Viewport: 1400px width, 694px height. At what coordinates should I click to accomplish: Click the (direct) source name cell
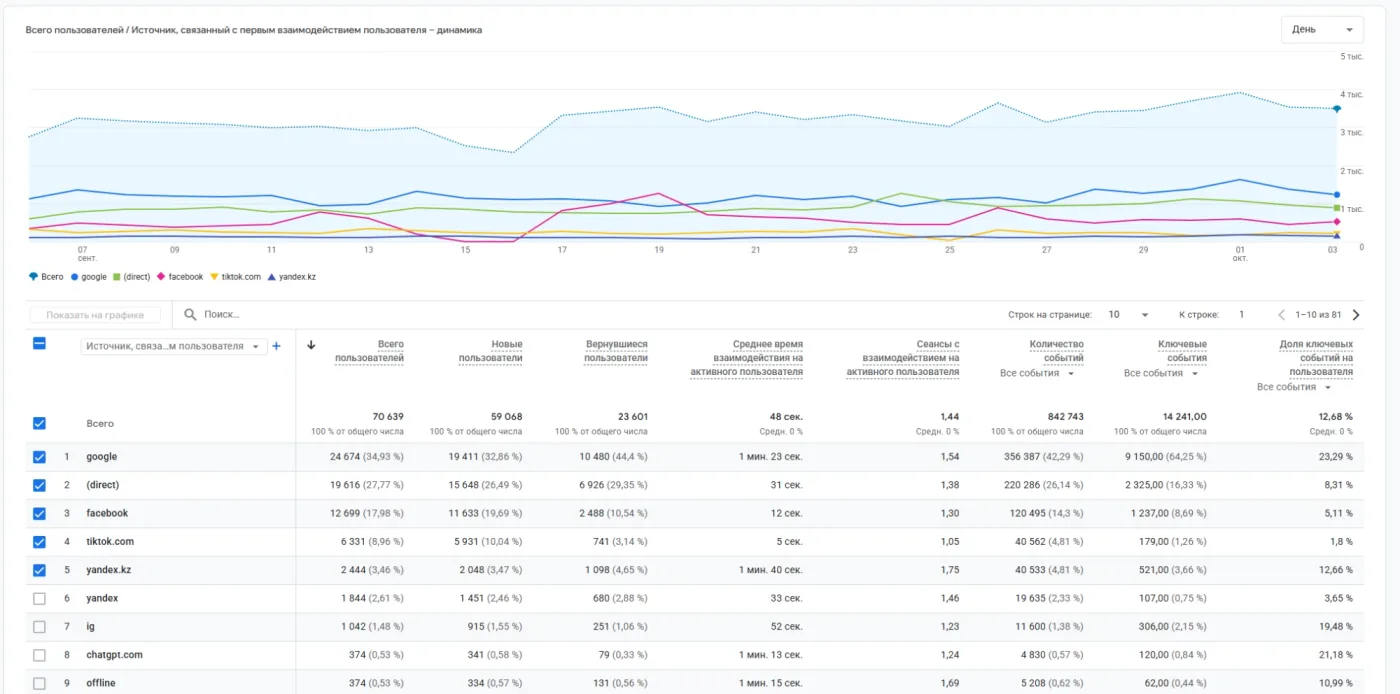coord(103,485)
